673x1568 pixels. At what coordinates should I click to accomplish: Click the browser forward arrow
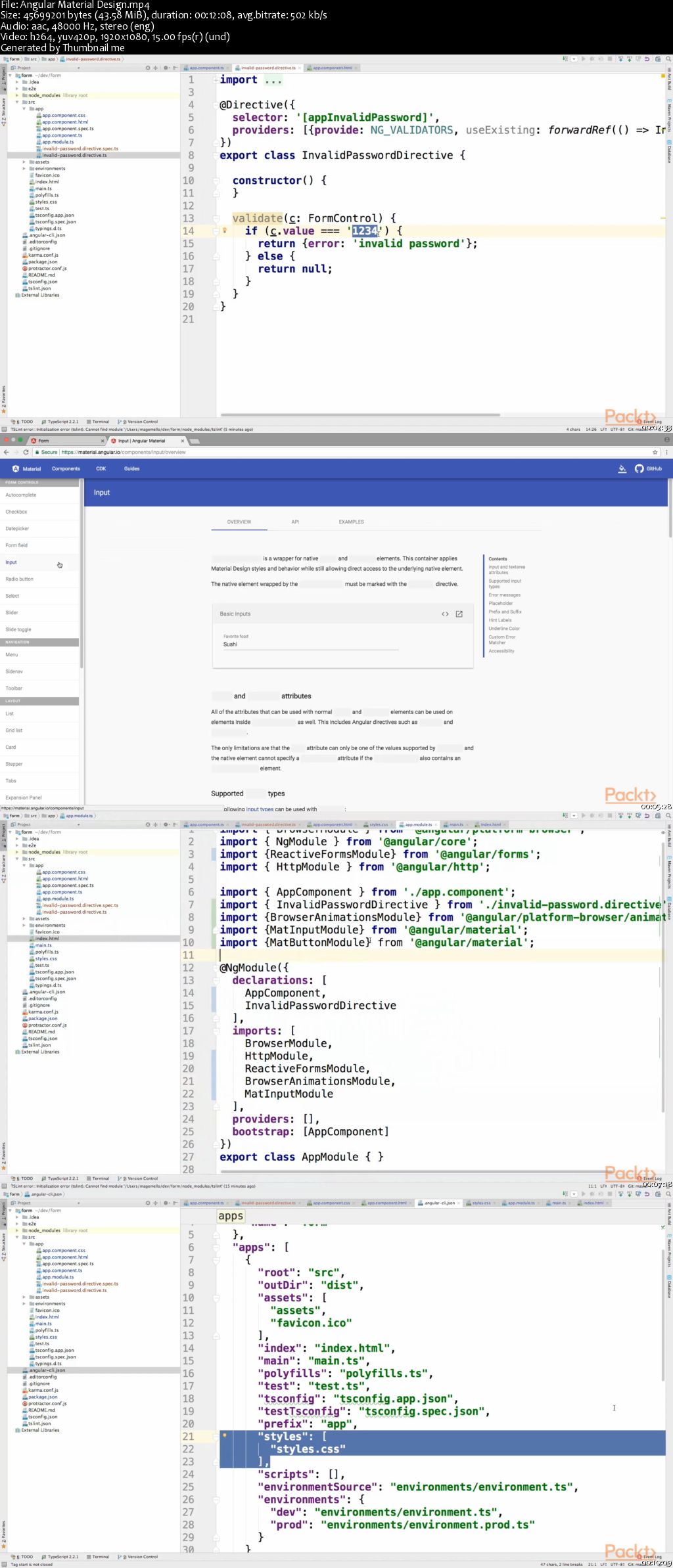[16, 452]
